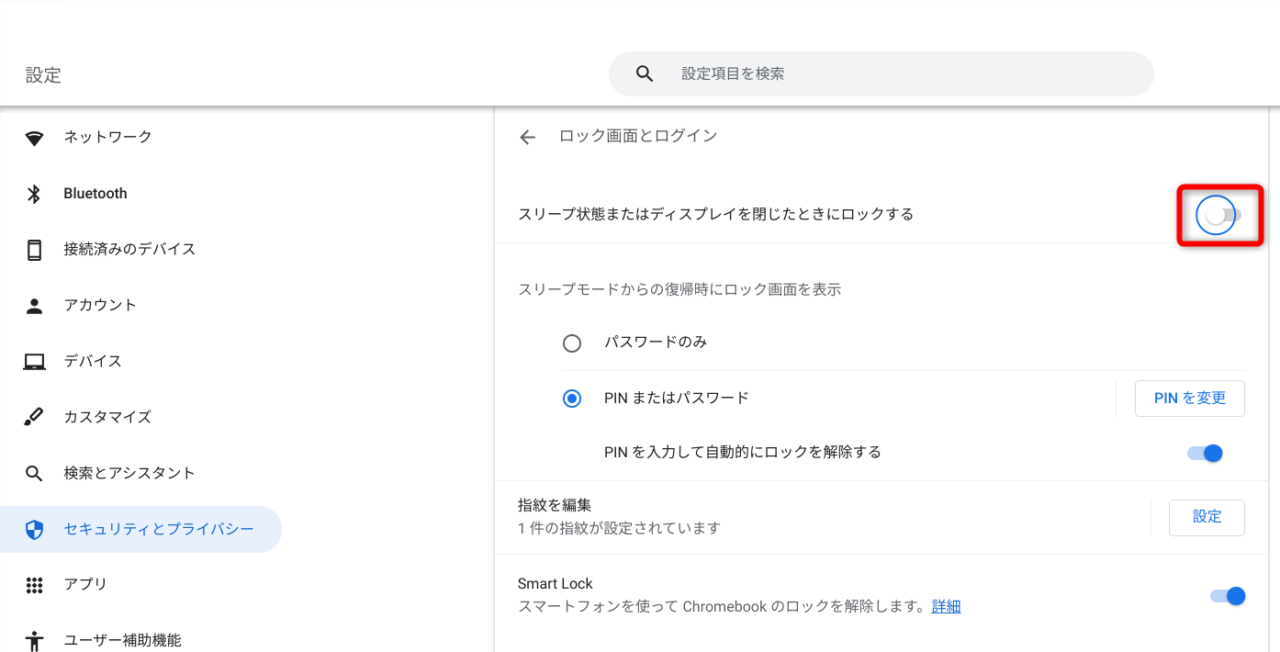Disable the Smart Lock toggle

(1227, 596)
